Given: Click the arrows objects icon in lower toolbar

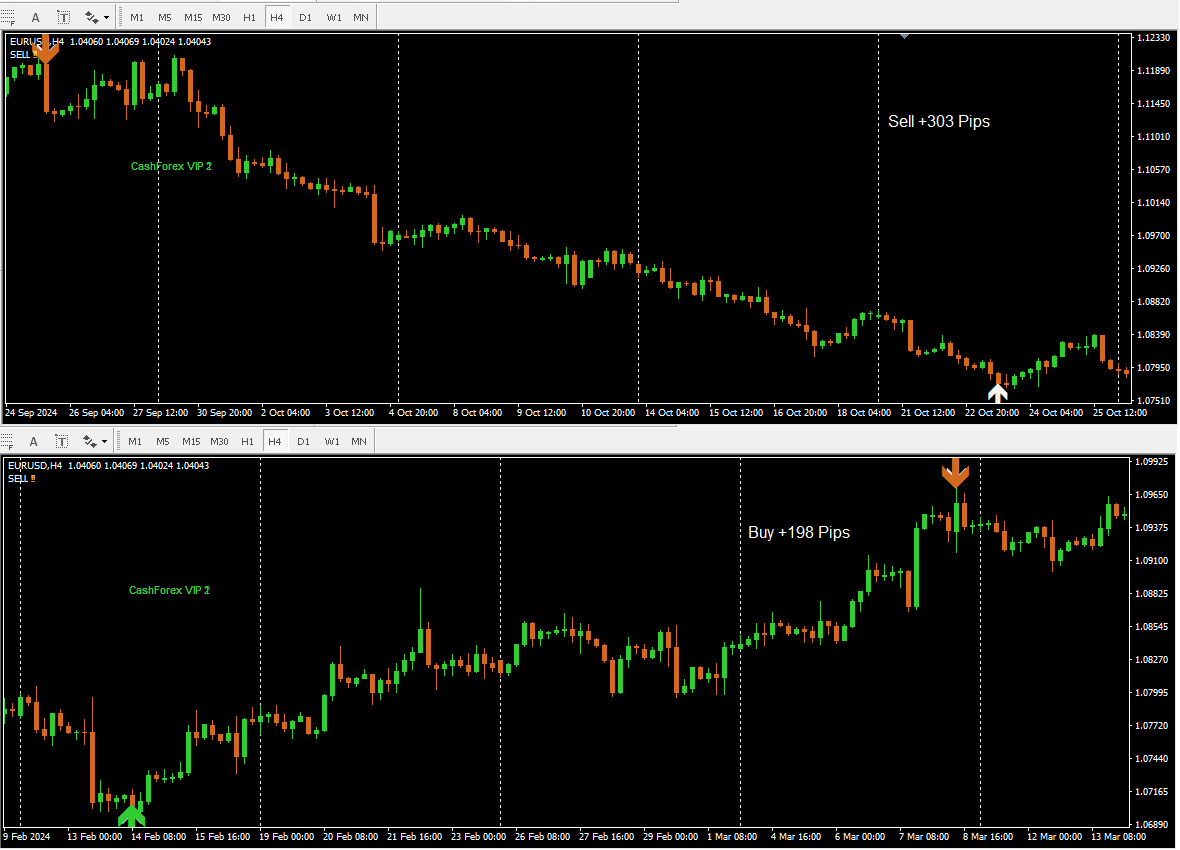Looking at the screenshot, I should pyautogui.click(x=90, y=441).
